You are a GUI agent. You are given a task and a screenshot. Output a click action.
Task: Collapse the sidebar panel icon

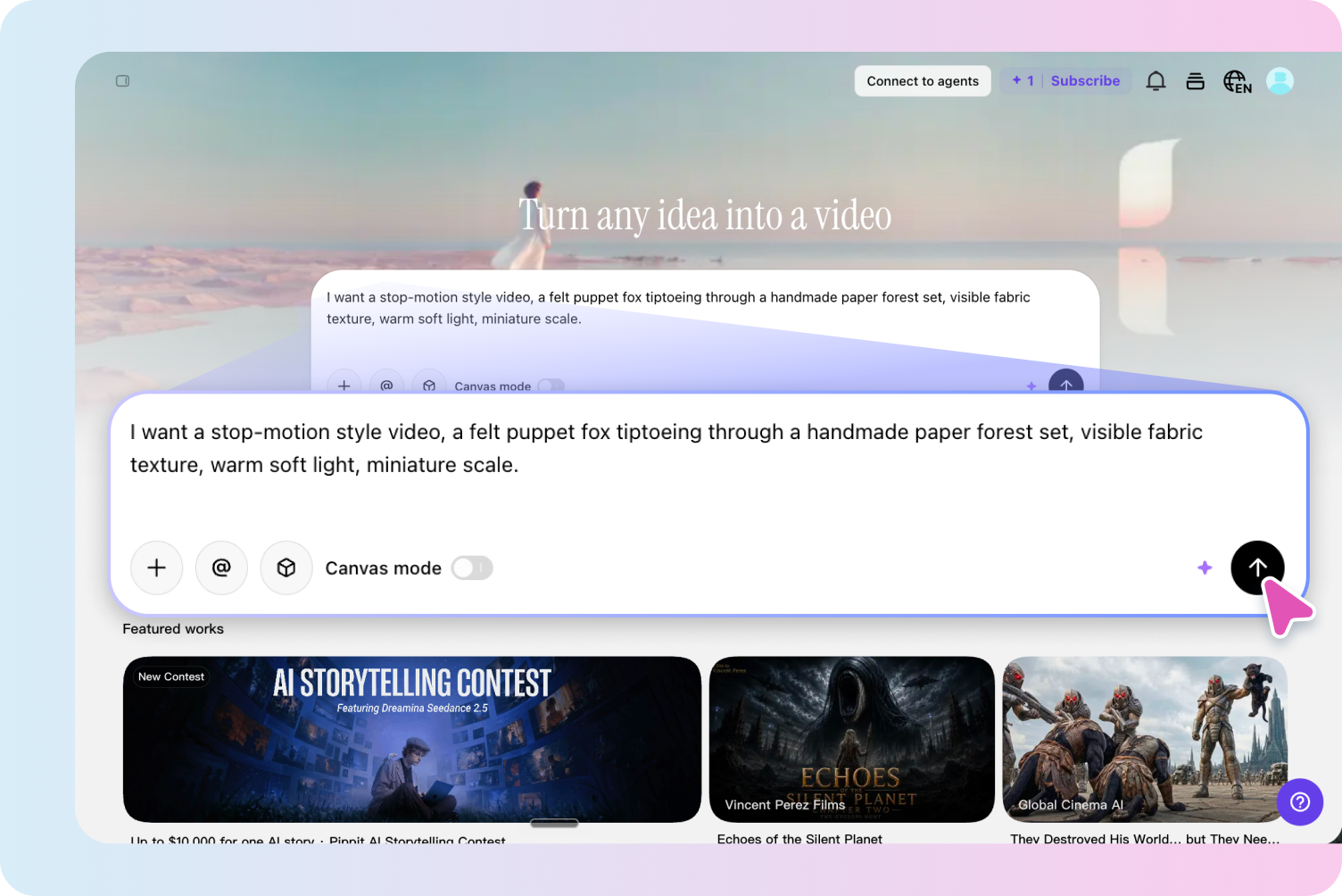[123, 81]
